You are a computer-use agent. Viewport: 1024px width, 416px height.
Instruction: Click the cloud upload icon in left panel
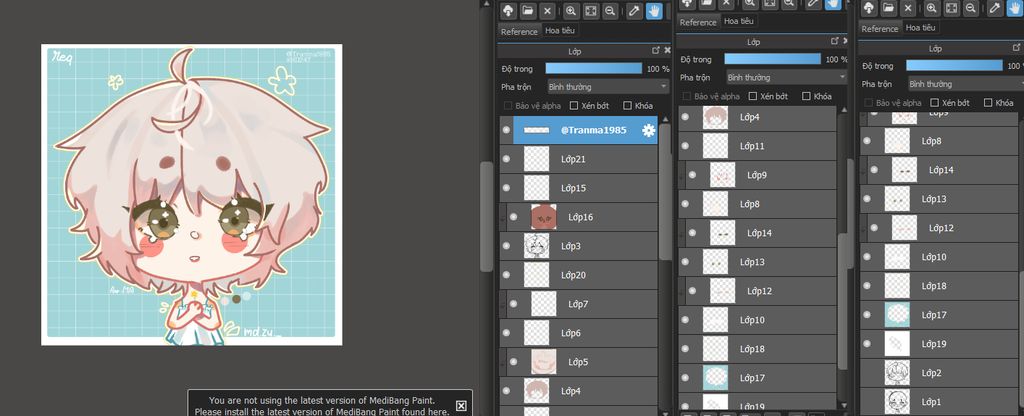click(x=508, y=10)
